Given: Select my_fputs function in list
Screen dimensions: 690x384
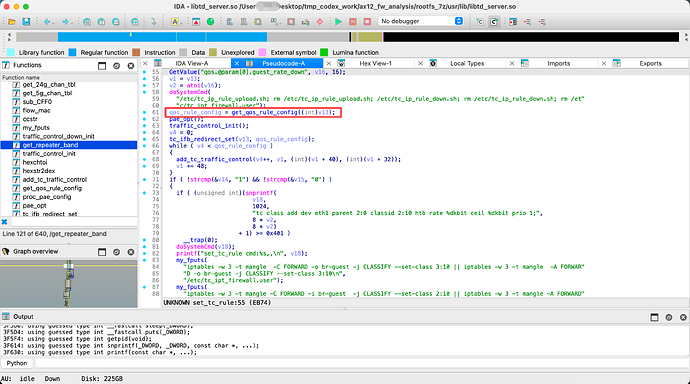Looking at the screenshot, I should click(36, 128).
